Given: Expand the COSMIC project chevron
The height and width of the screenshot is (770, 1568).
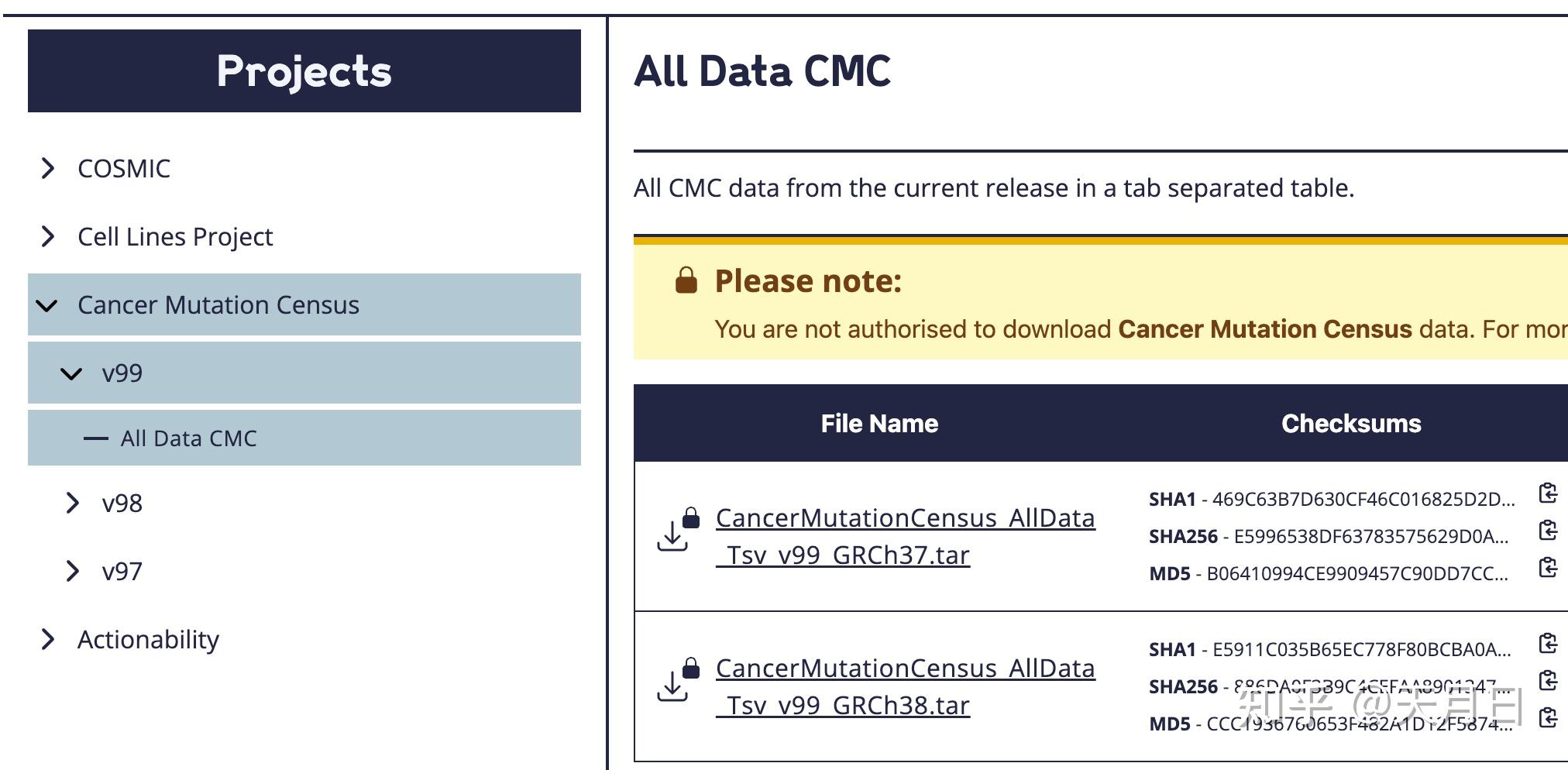Looking at the screenshot, I should point(48,168).
